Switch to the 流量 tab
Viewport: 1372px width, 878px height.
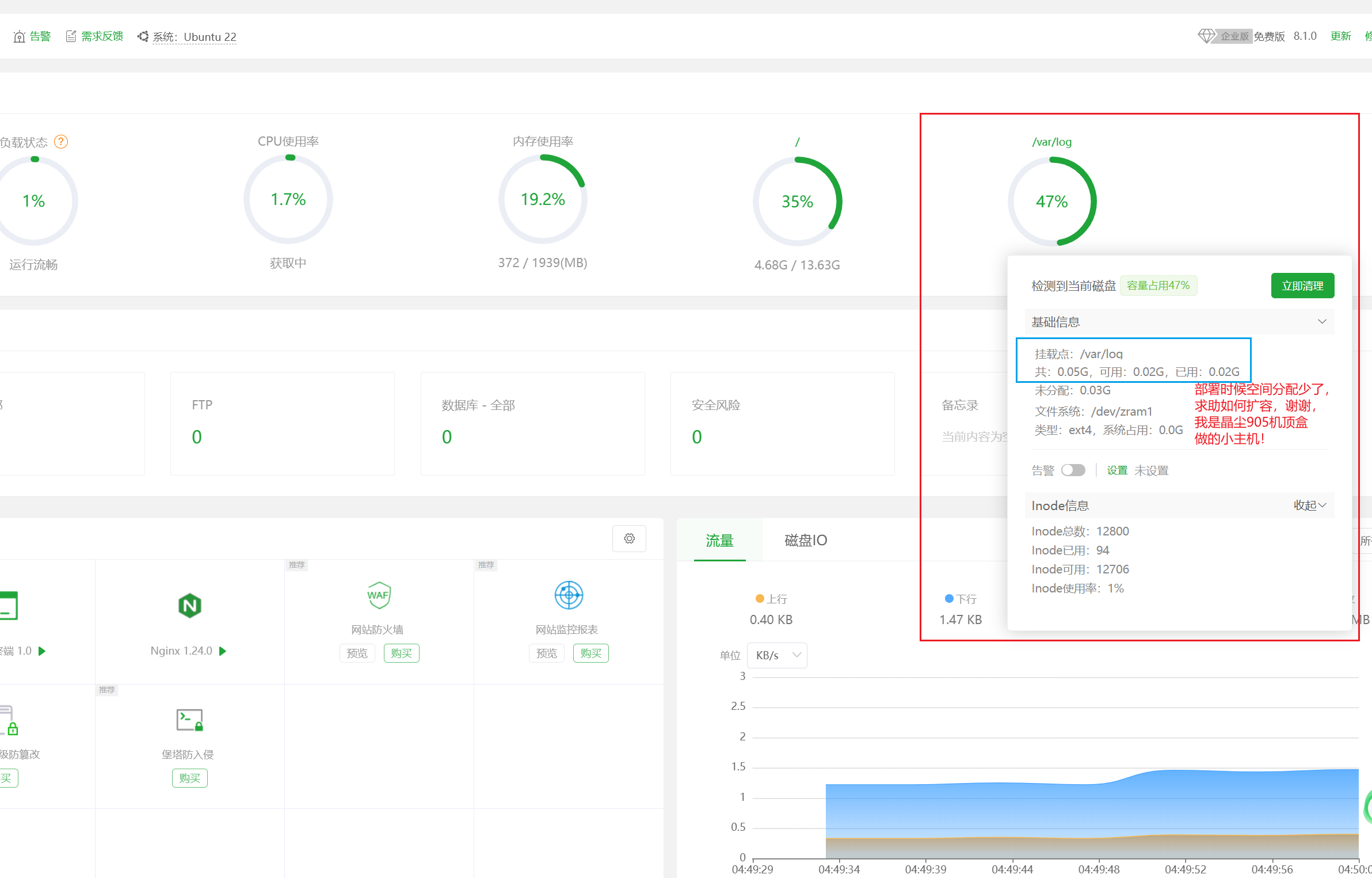[719, 540]
